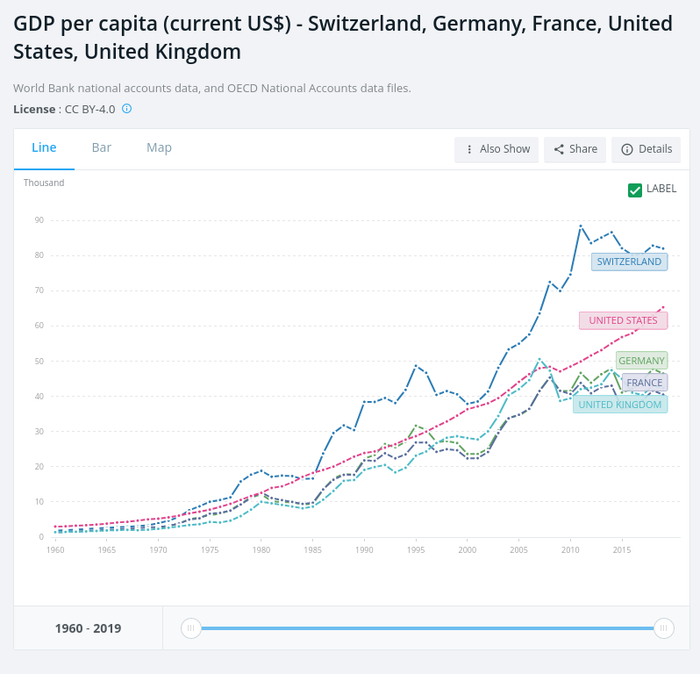
Task: Switch to the Bar tab
Action: pyautogui.click(x=101, y=148)
